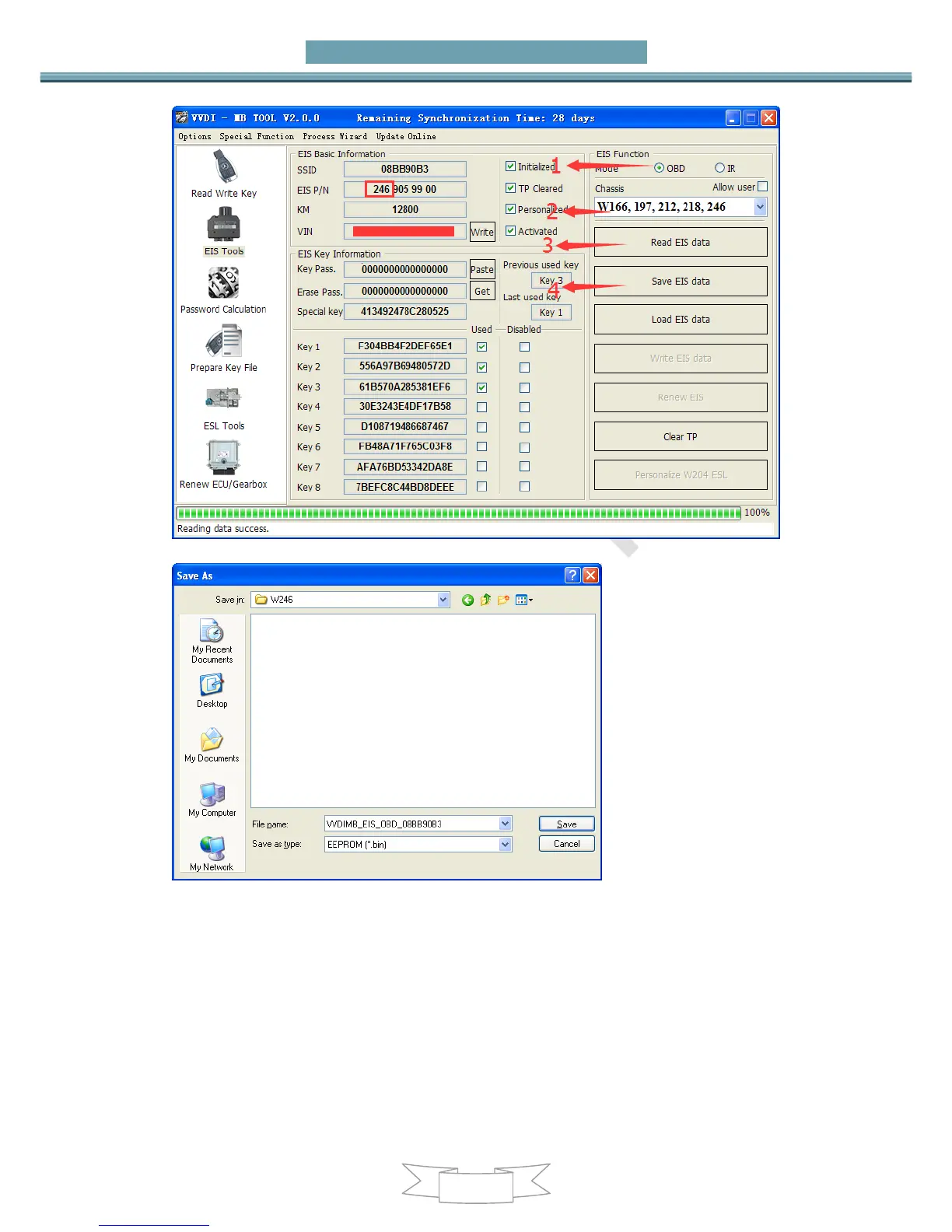The width and height of the screenshot is (952, 1232).
Task: Expand the Save in folder dropdown
Action: (x=443, y=600)
